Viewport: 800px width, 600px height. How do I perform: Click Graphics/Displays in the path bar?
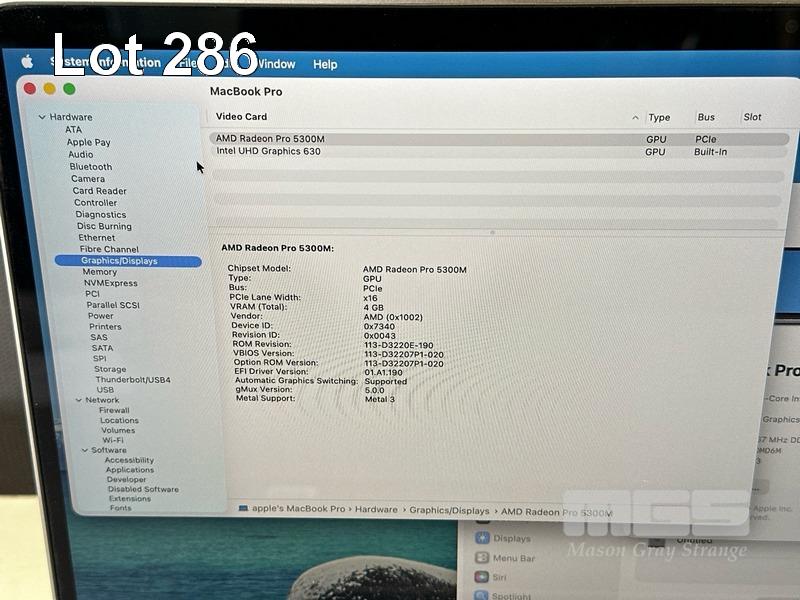[449, 510]
